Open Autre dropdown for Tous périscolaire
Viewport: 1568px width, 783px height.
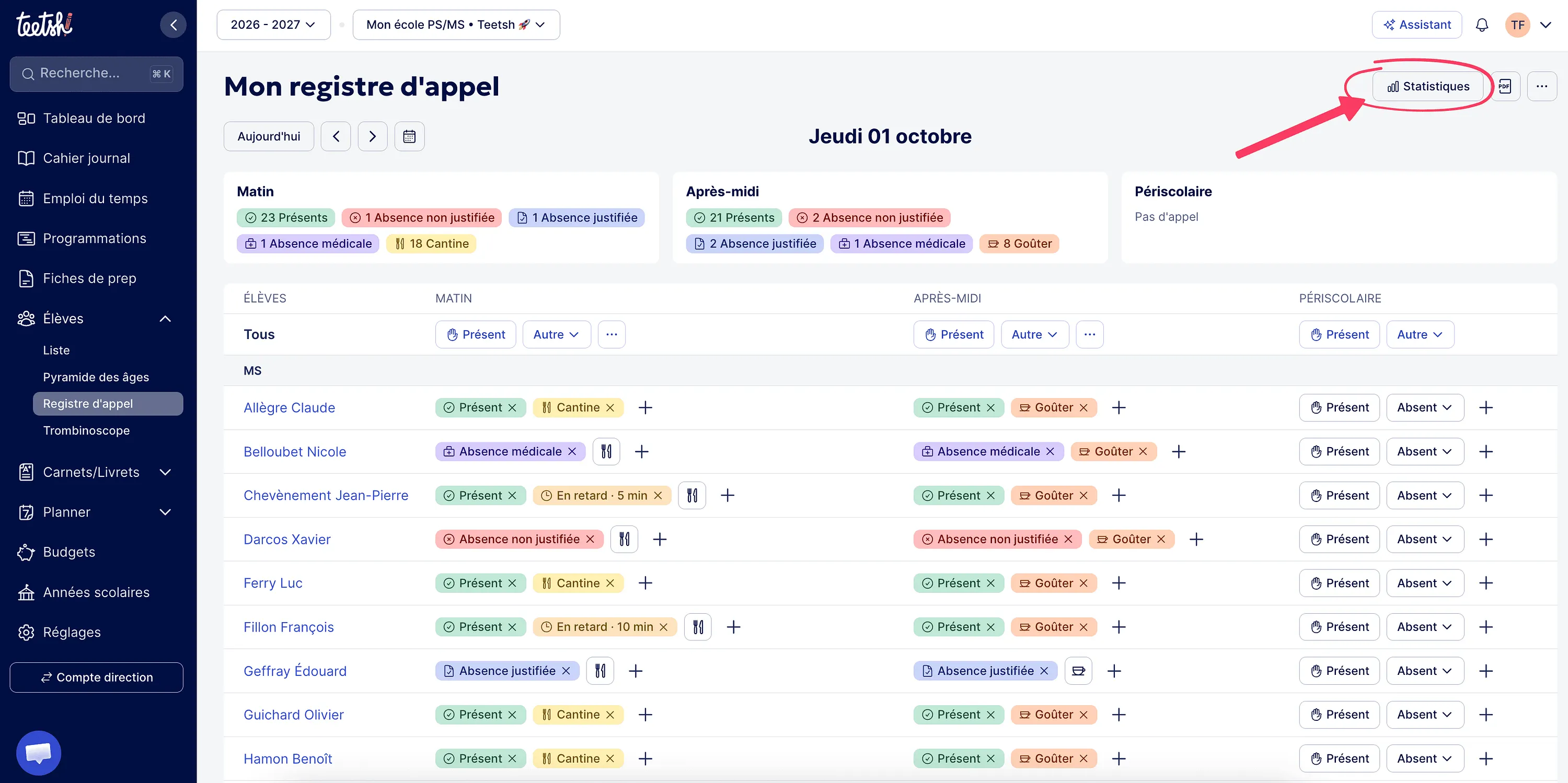[1420, 335]
